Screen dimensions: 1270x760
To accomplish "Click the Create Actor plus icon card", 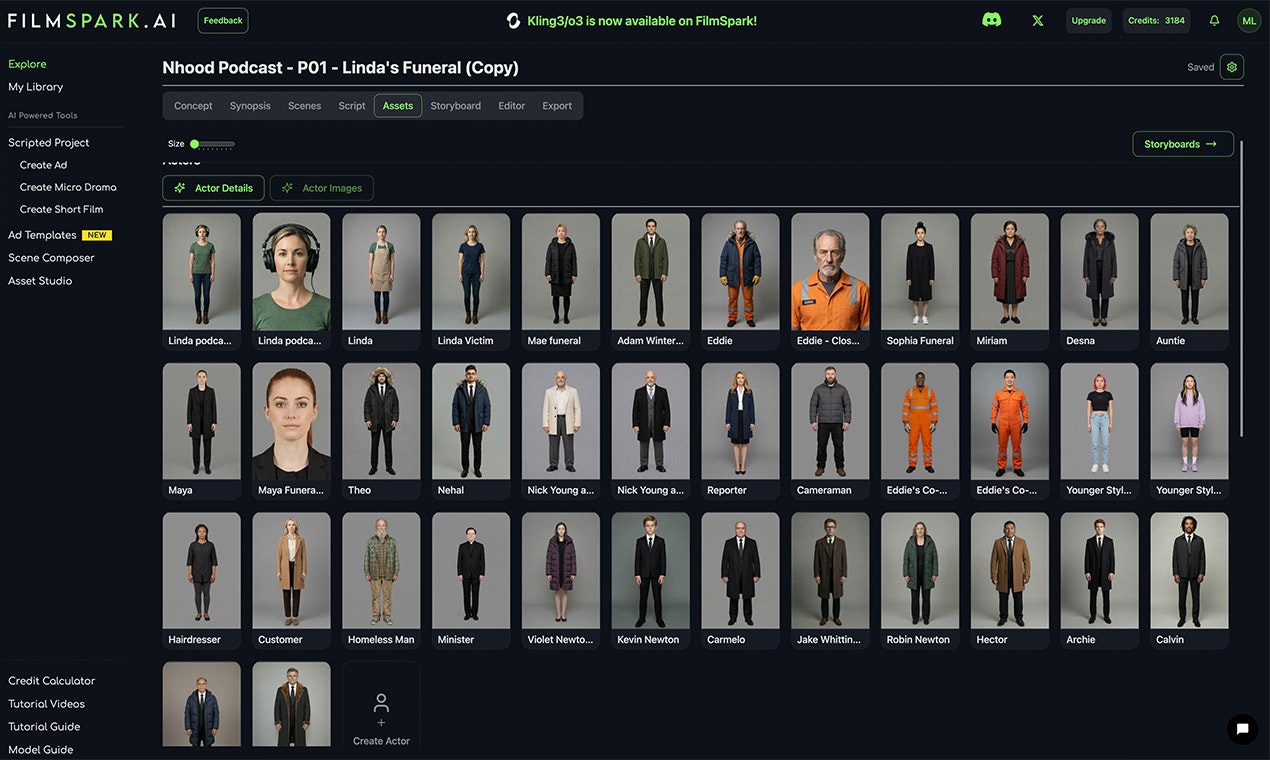I will pyautogui.click(x=381, y=708).
